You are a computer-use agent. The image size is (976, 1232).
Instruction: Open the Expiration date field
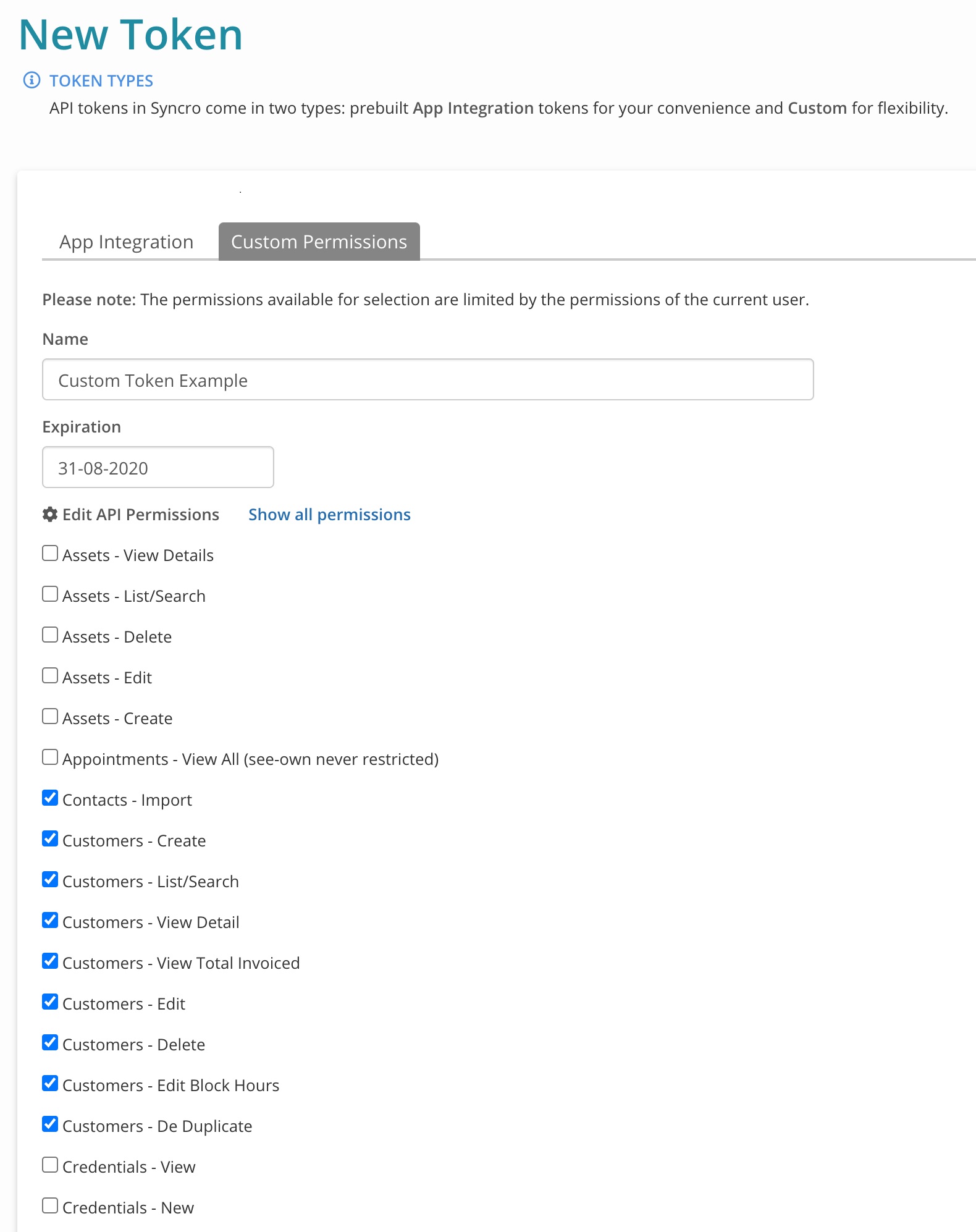point(158,467)
